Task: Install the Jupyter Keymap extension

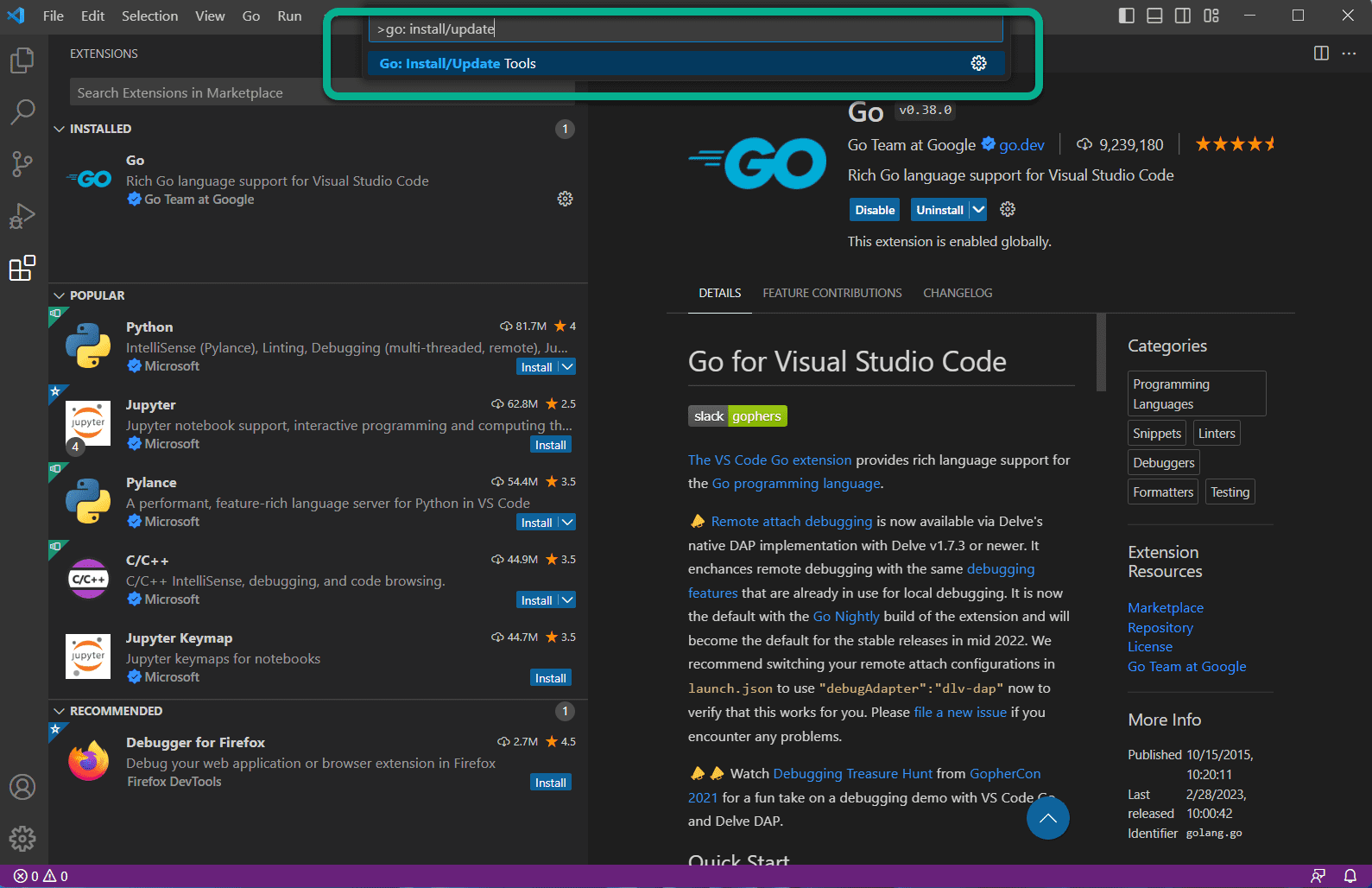Action: coord(551,678)
